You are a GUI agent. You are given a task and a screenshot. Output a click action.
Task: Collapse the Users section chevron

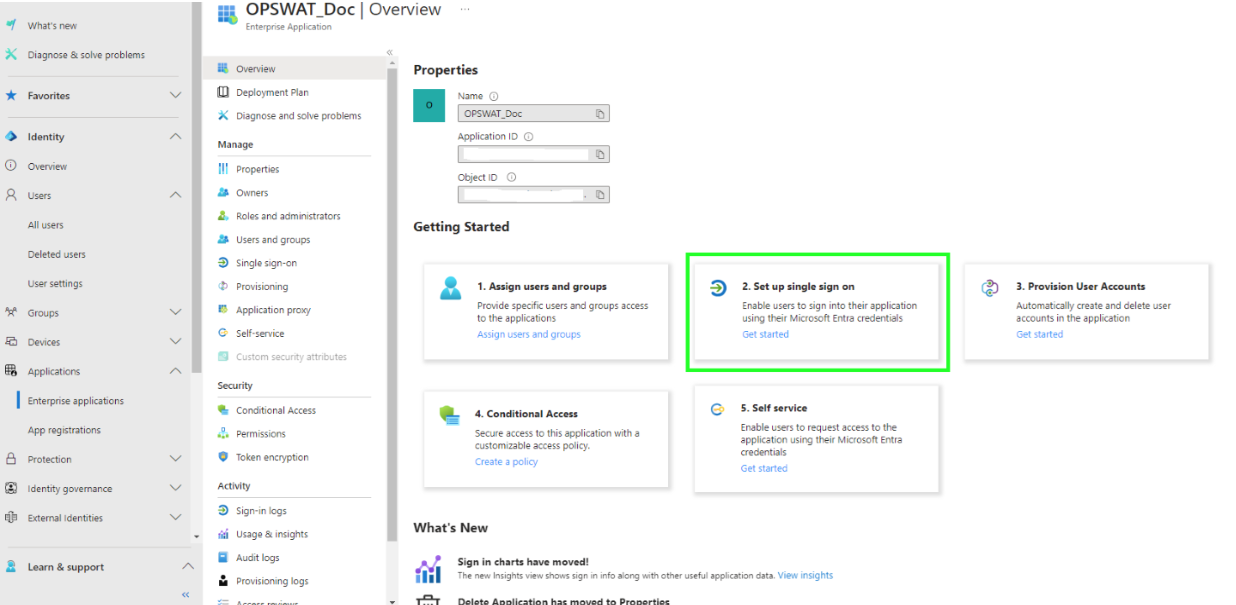[176, 195]
